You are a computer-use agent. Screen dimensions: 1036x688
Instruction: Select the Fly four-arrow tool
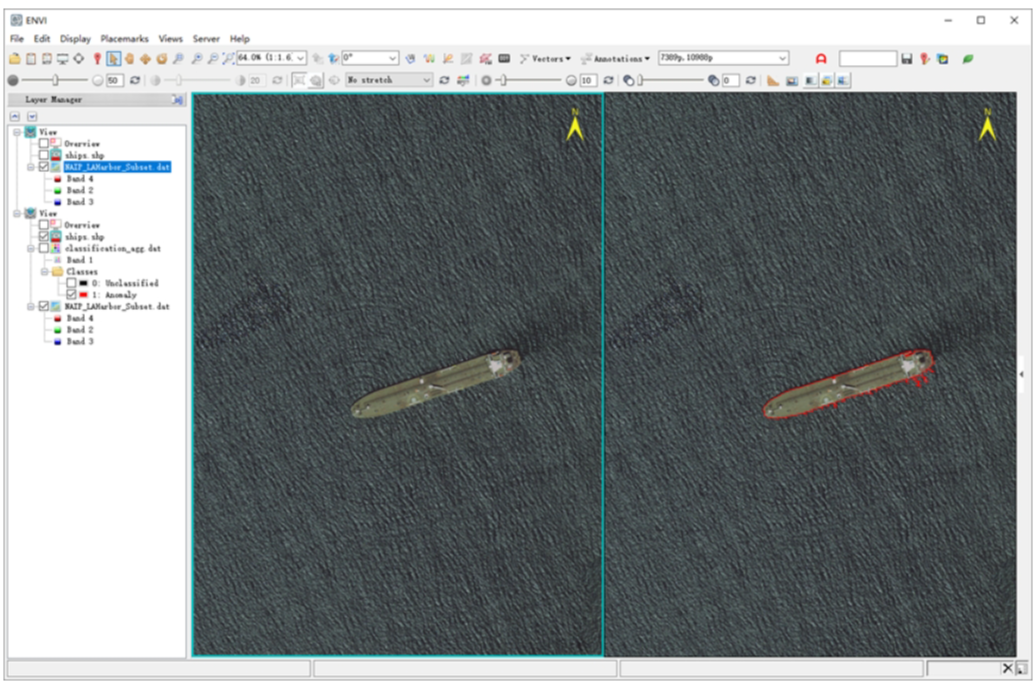[145, 59]
